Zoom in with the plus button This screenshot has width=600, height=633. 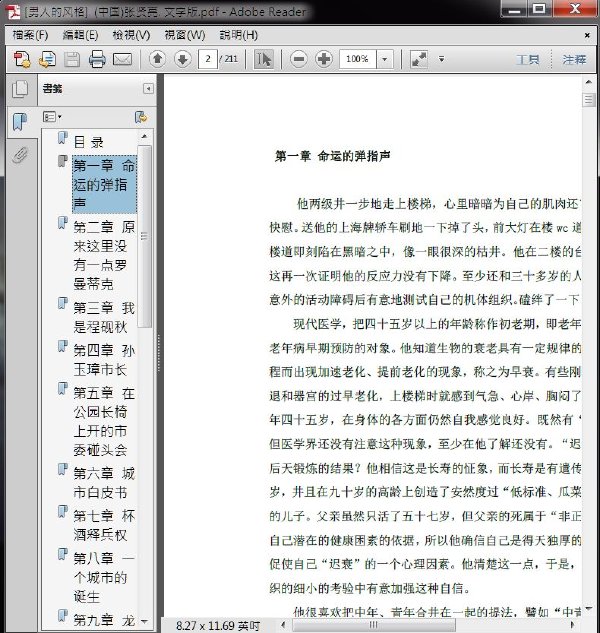pyautogui.click(x=324, y=59)
